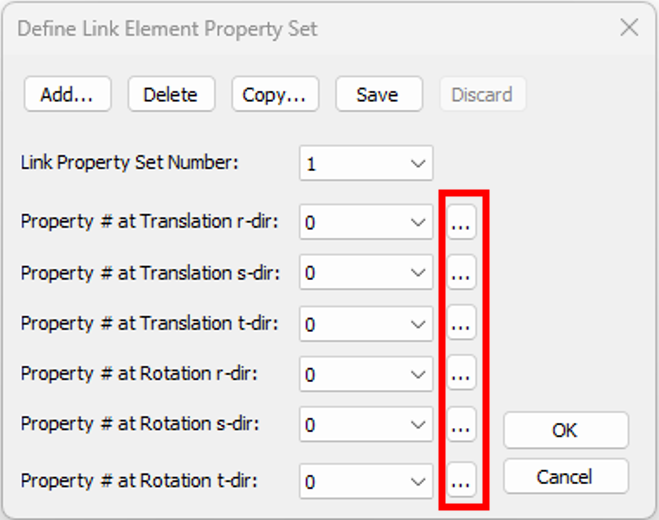Screen dimensions: 659x520
Task: Open ellipsis button for Translation t-dir property
Action: [x=461, y=322]
